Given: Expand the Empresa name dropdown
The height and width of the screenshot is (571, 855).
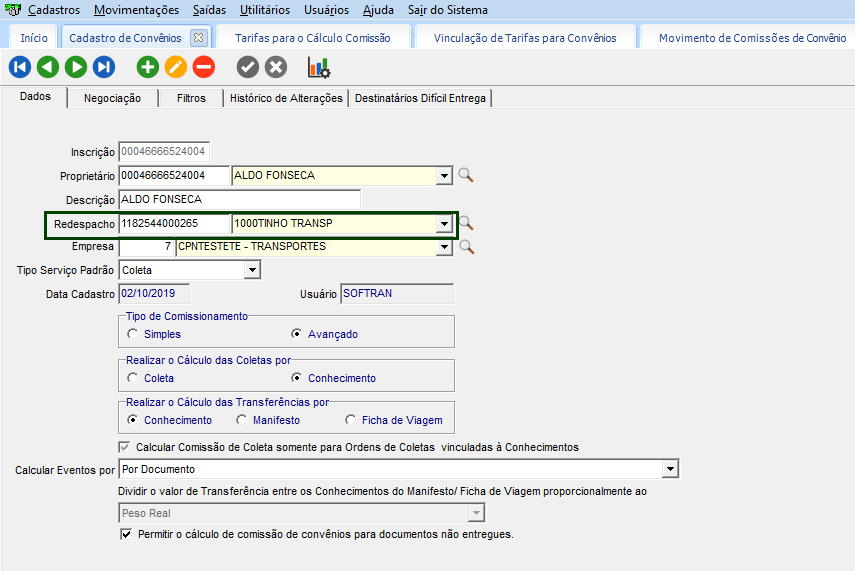Looking at the screenshot, I should [x=444, y=247].
